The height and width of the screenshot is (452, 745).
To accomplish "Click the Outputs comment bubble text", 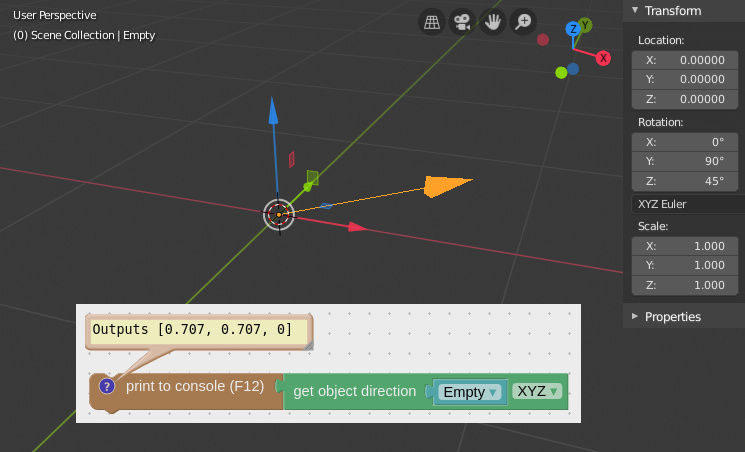I will 192,329.
